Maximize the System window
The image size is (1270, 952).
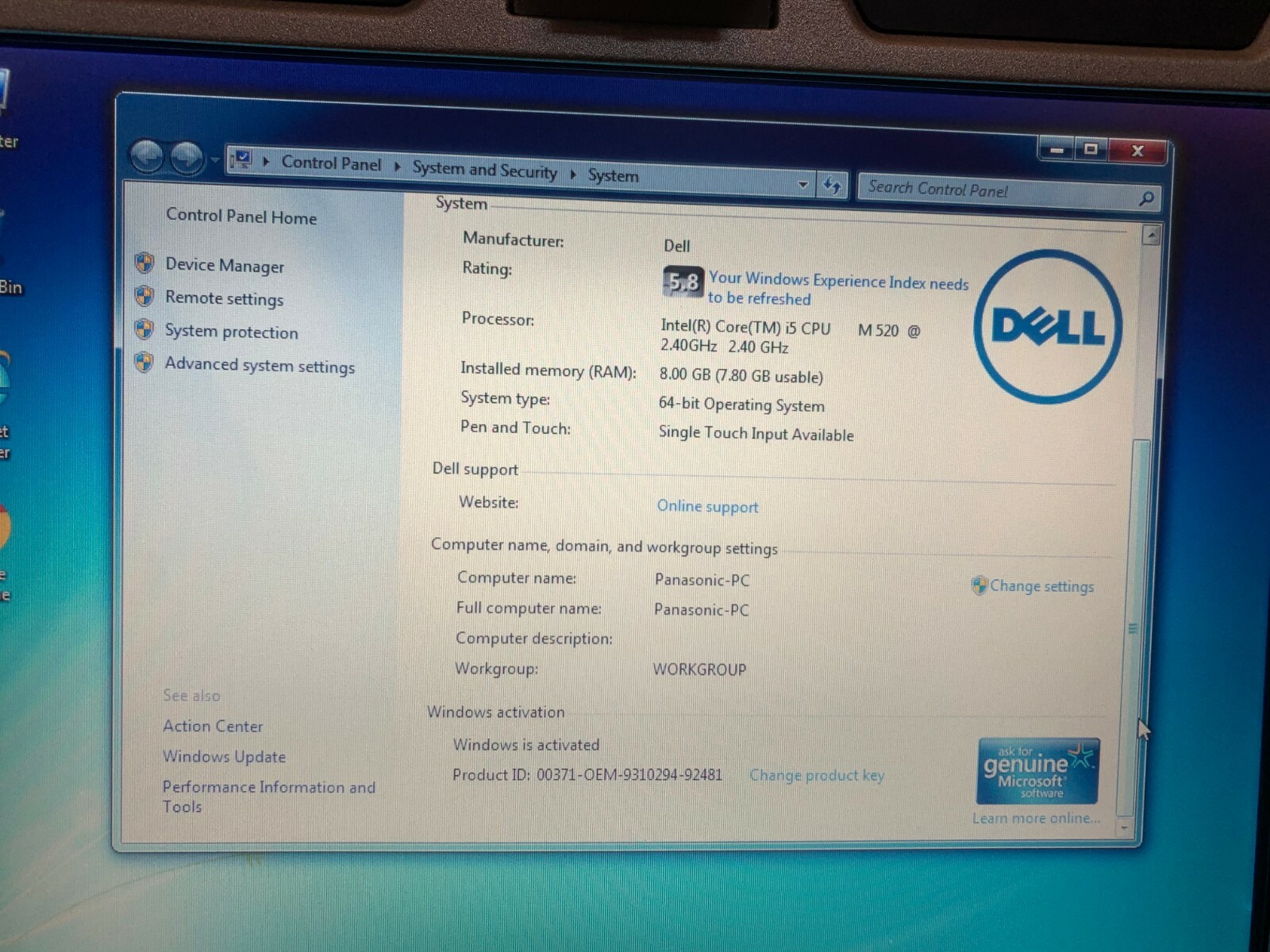coord(1091,149)
